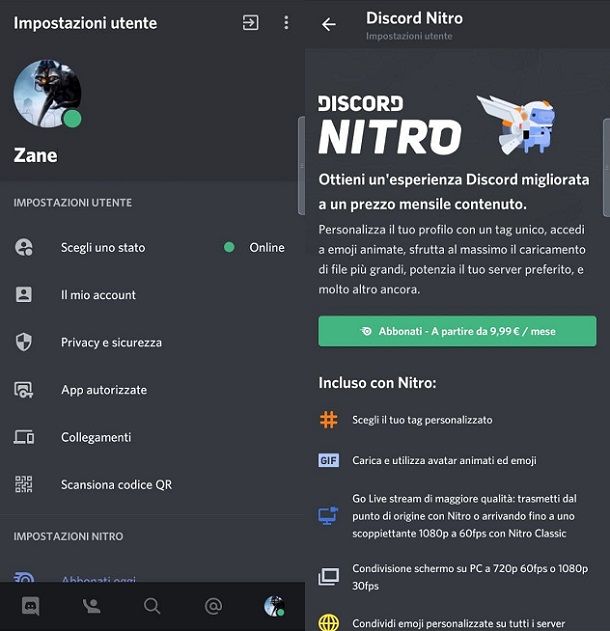
Task: Tap the back arrow on Discord Nitro
Action: click(329, 25)
